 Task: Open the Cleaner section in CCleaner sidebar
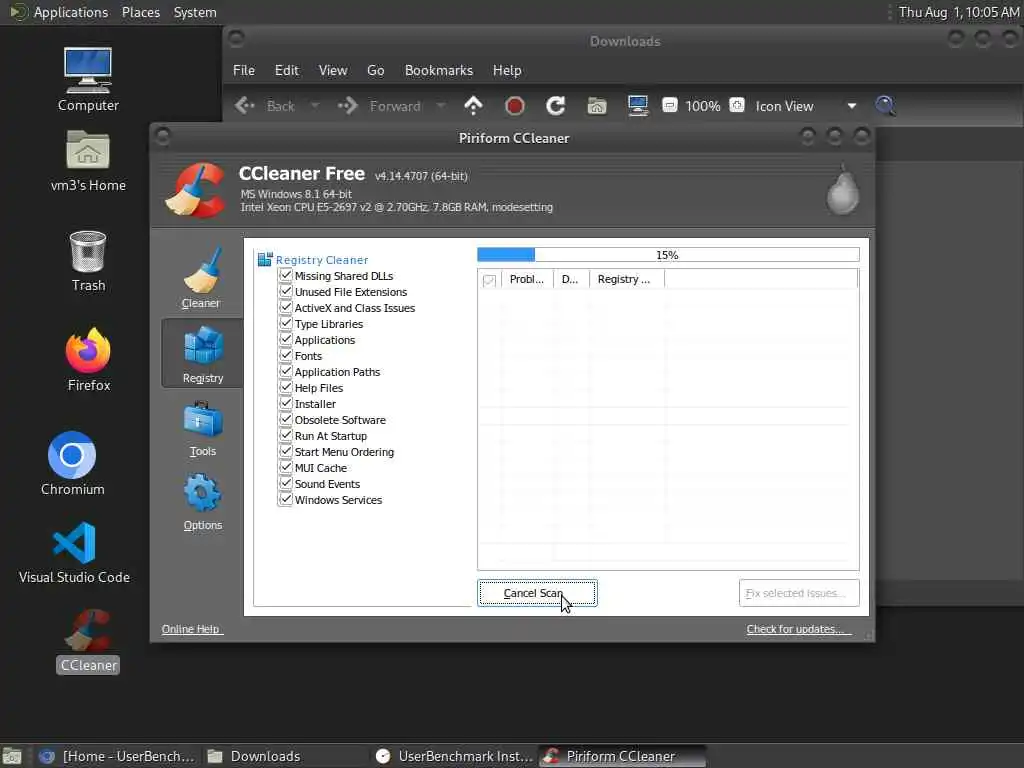click(x=201, y=277)
